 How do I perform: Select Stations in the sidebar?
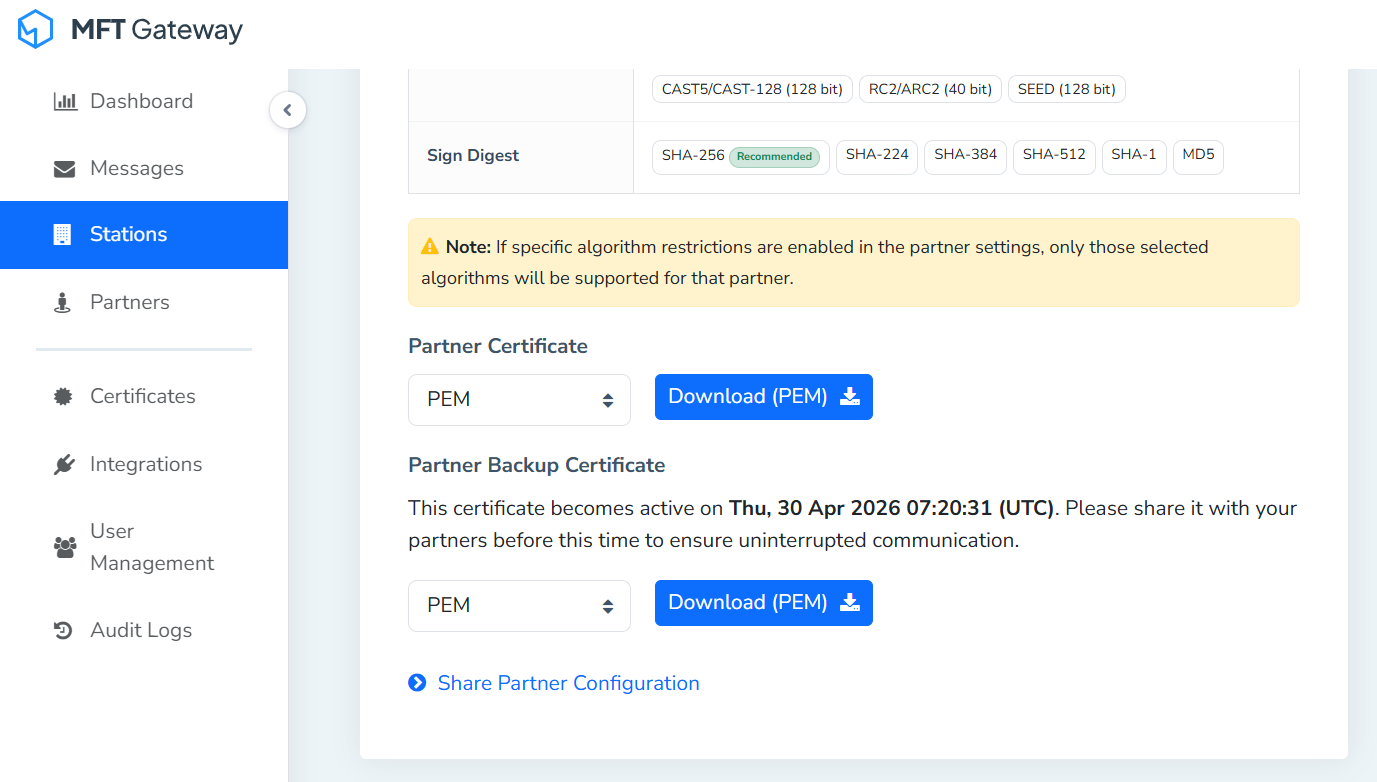144,235
